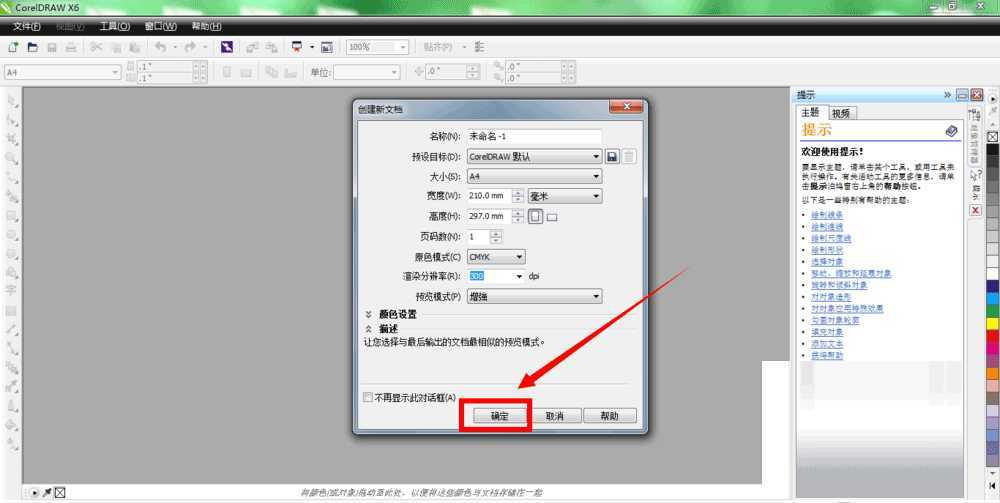The height and width of the screenshot is (503, 1000).
Task: Increase the number of pages stepper
Action: coord(496,233)
